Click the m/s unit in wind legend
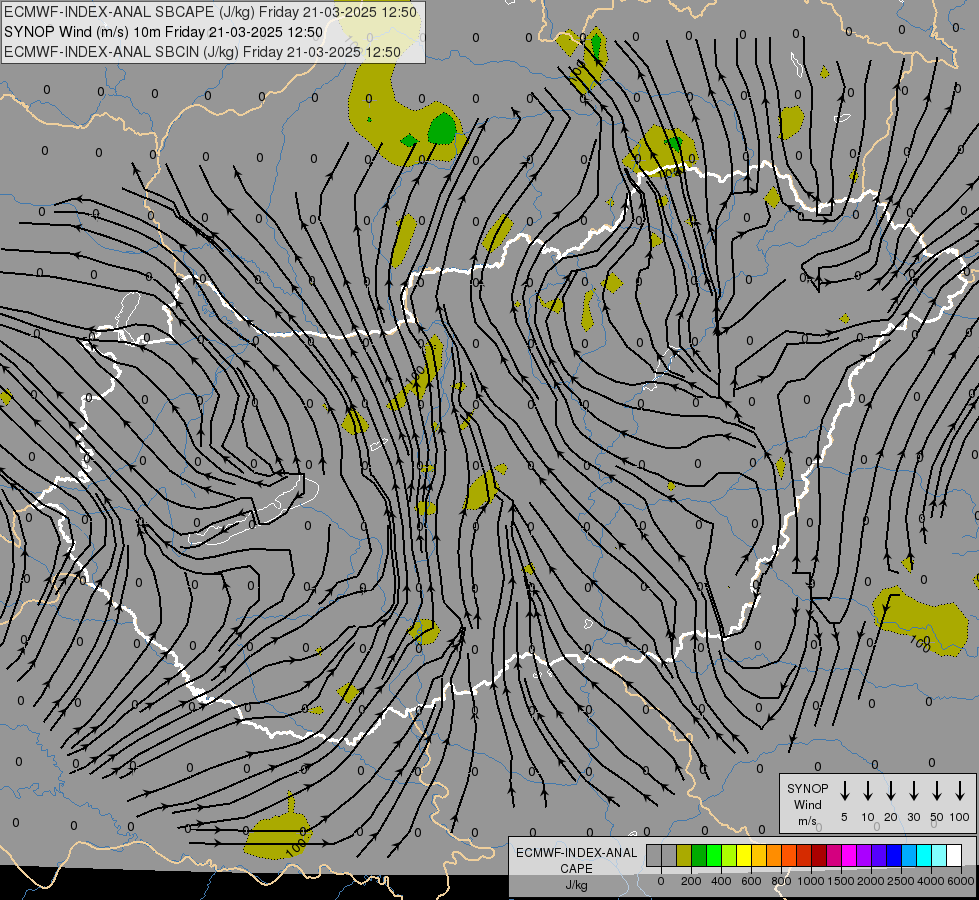The height and width of the screenshot is (900, 979). pos(807,821)
